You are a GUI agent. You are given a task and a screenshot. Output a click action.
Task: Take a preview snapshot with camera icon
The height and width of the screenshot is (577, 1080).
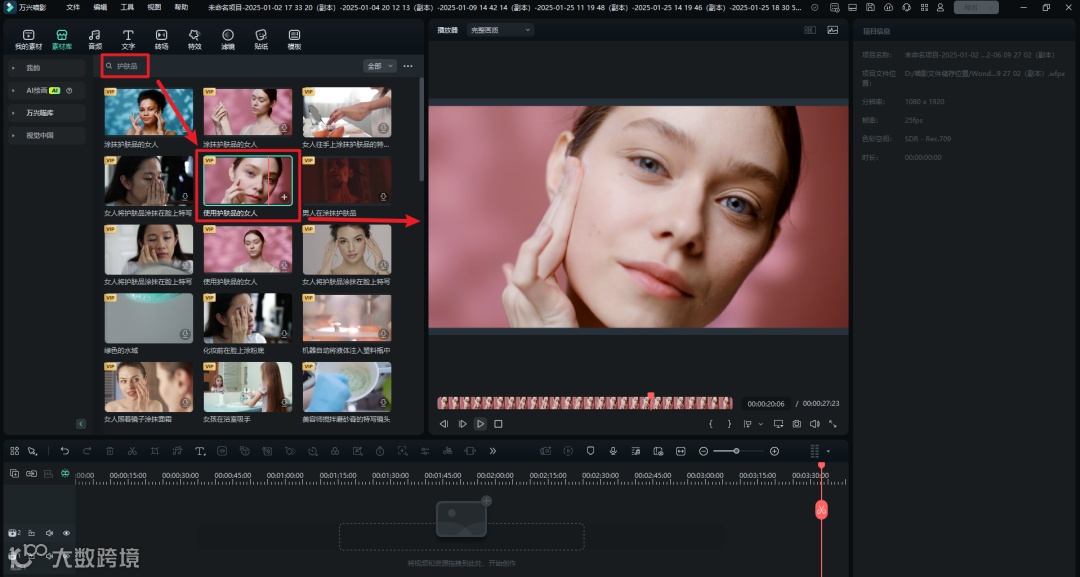coord(796,424)
